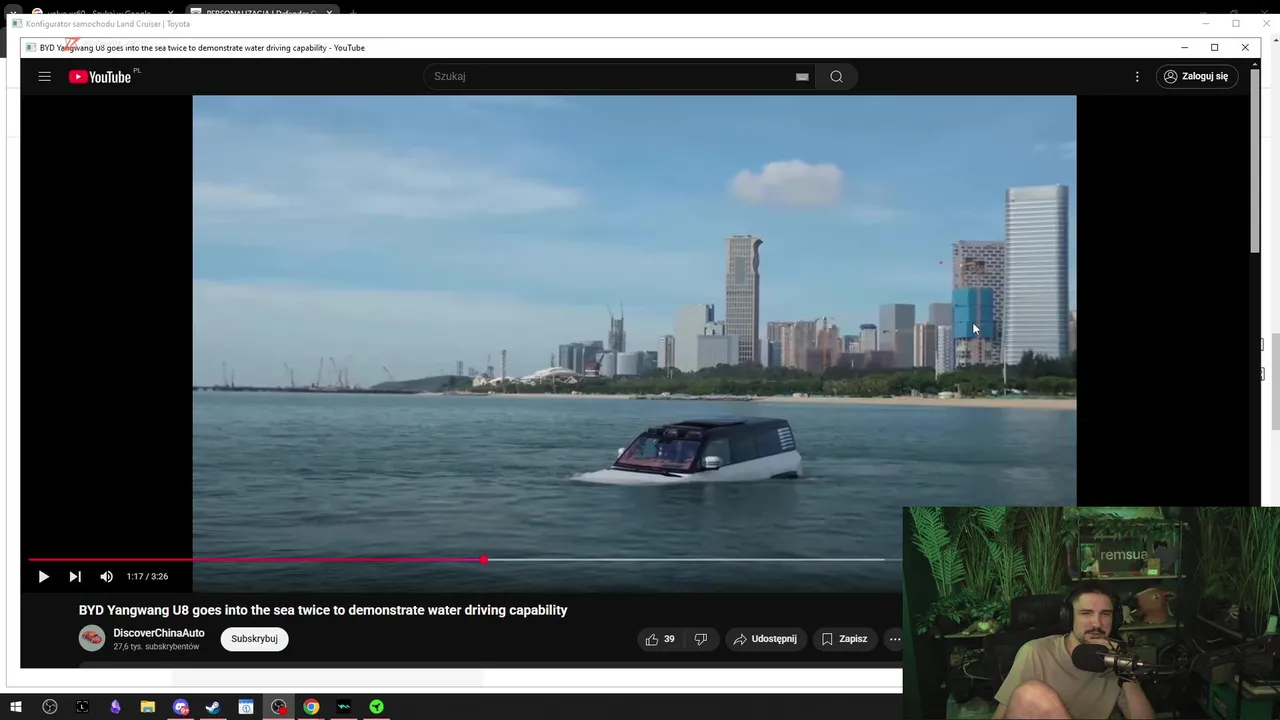Open the teal waveform app on taskbar
Screen dimensions: 1280x720
[x=344, y=707]
